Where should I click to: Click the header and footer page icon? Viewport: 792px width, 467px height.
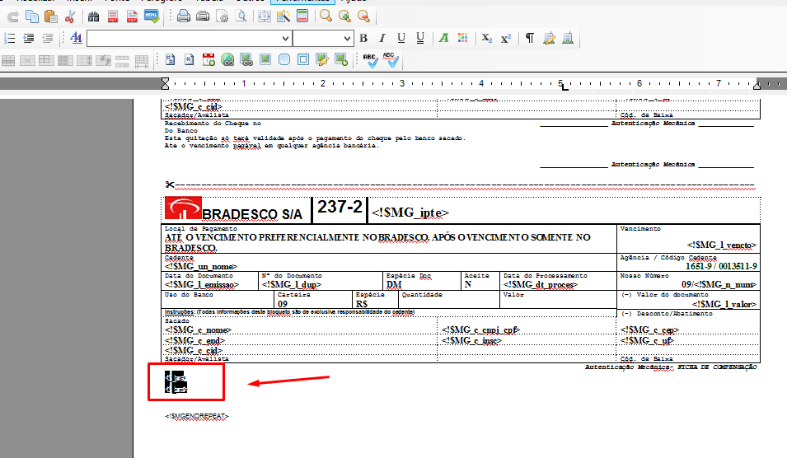point(303,17)
